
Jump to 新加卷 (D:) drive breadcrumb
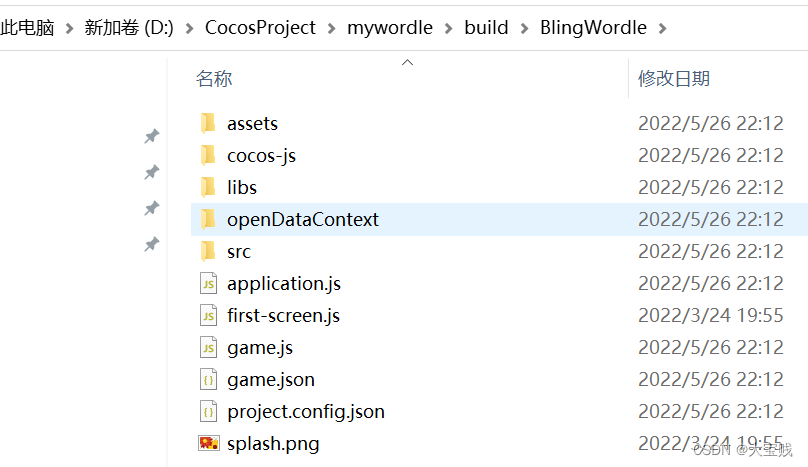tap(129, 28)
